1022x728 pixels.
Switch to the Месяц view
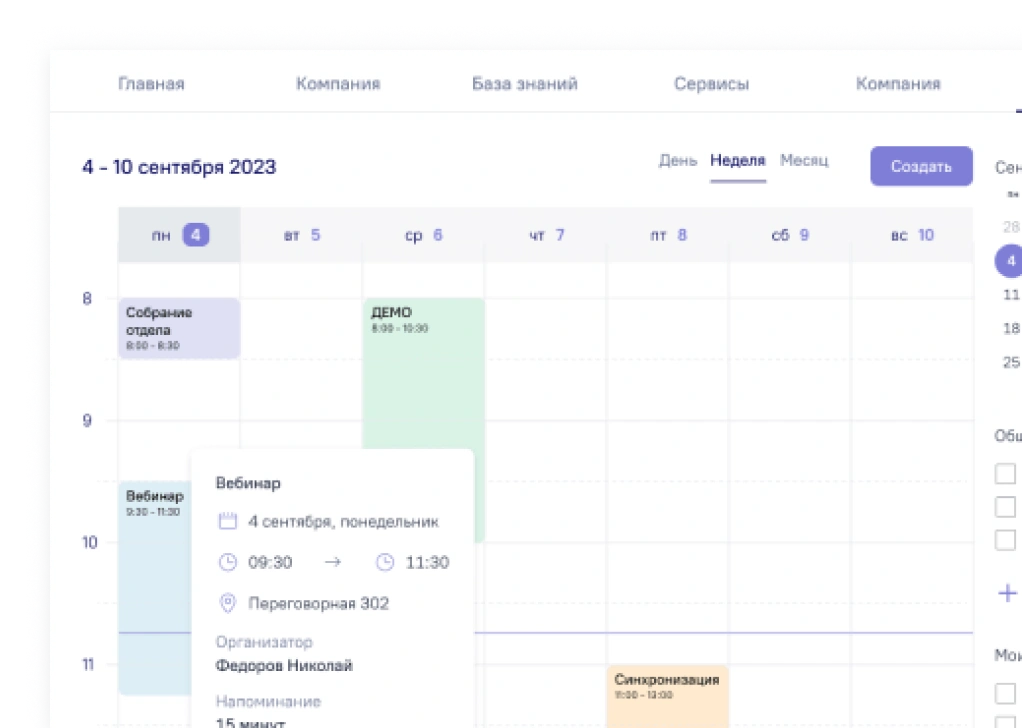click(x=804, y=161)
